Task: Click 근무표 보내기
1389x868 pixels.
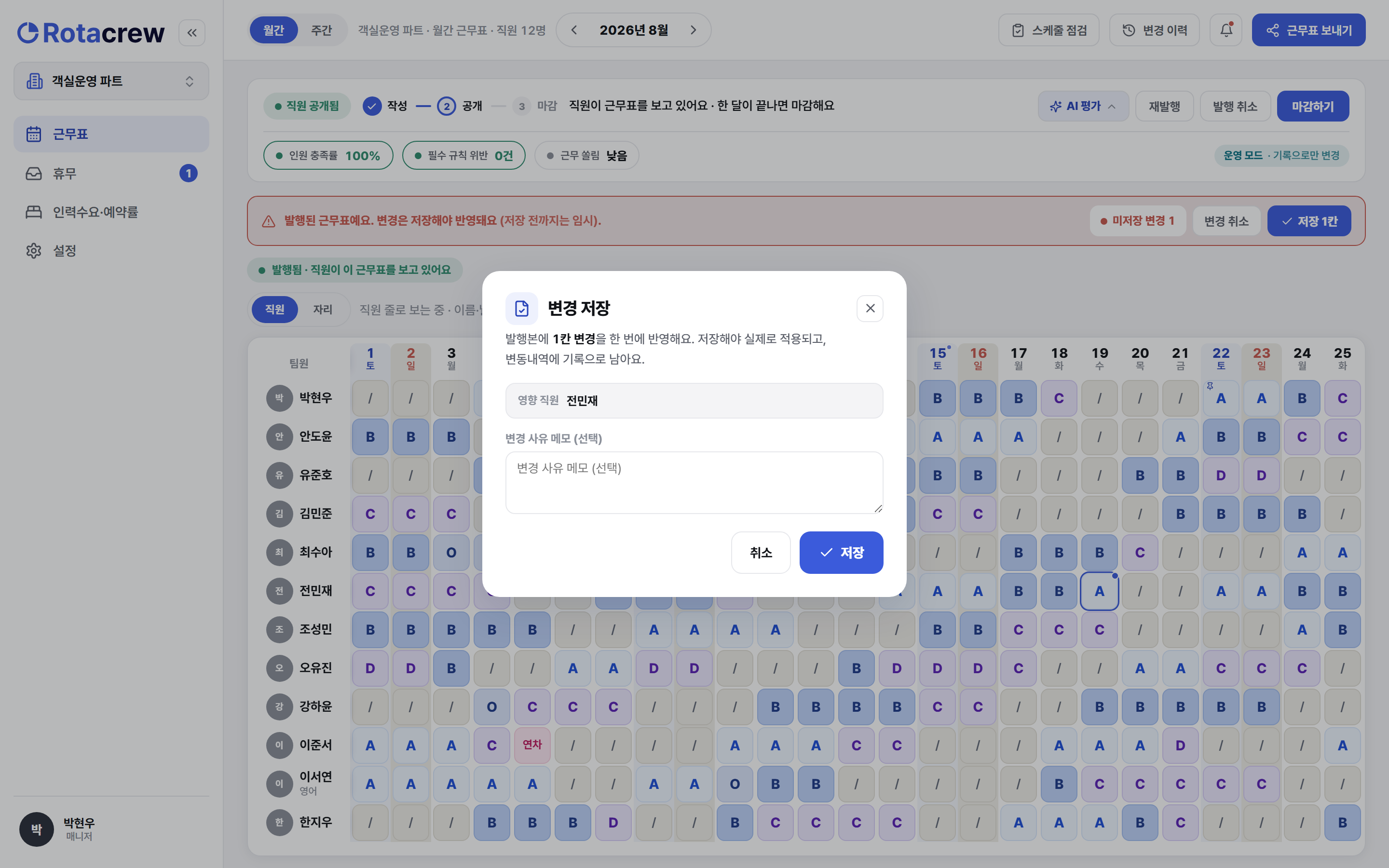Action: pos(1308,30)
